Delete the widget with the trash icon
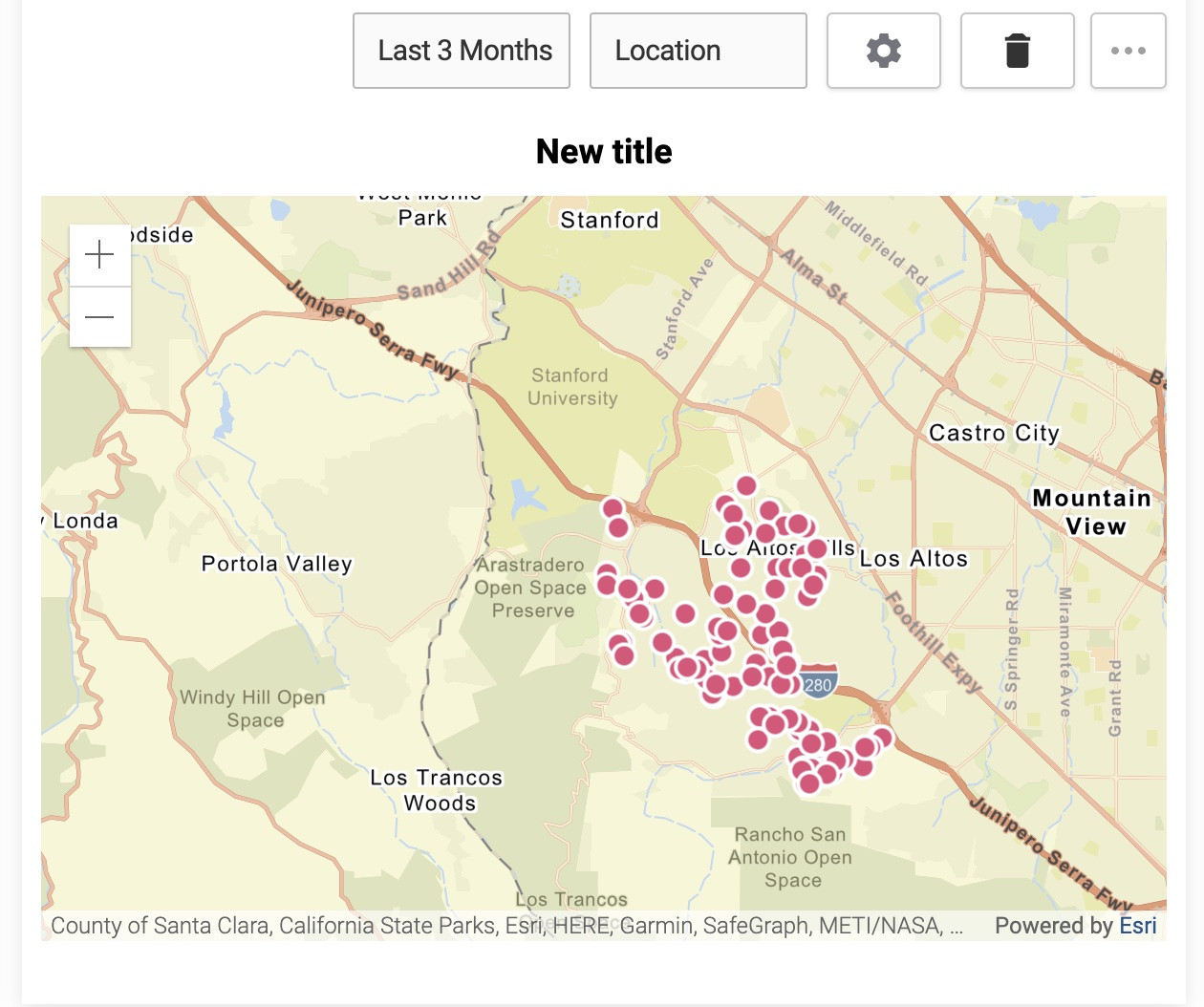This screenshot has width=1204, height=1007. click(1018, 51)
